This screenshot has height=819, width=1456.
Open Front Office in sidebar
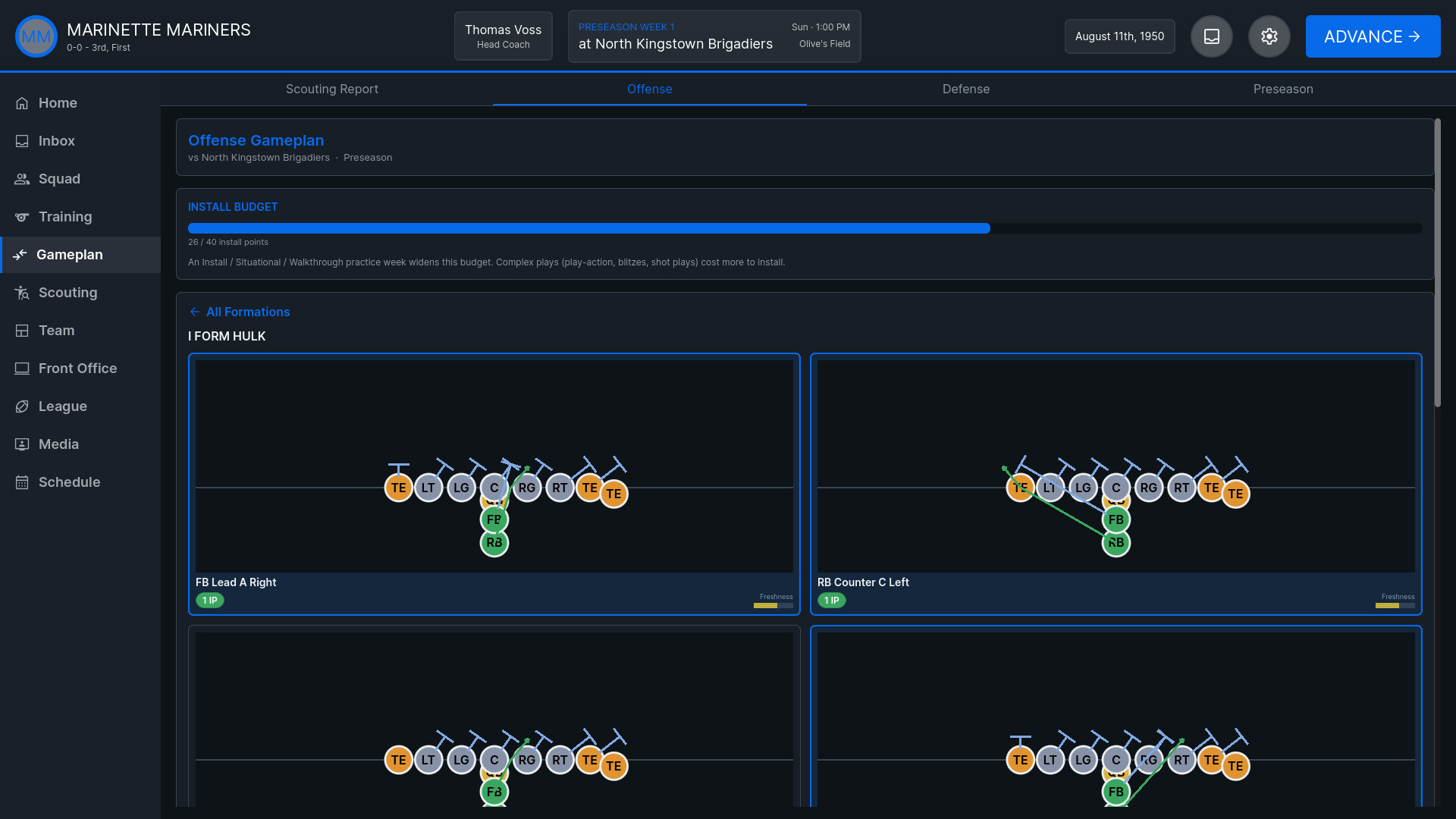pyautogui.click(x=80, y=369)
